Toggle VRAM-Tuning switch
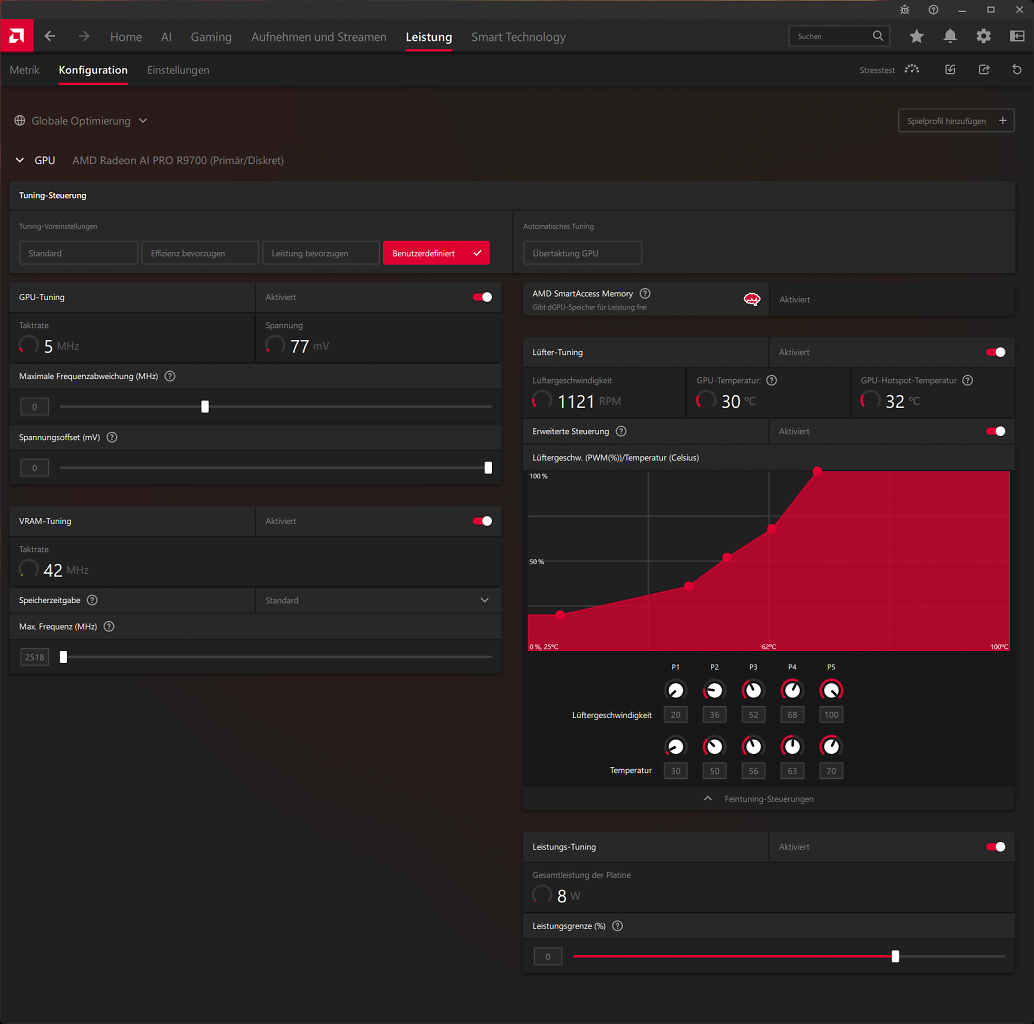 482,521
